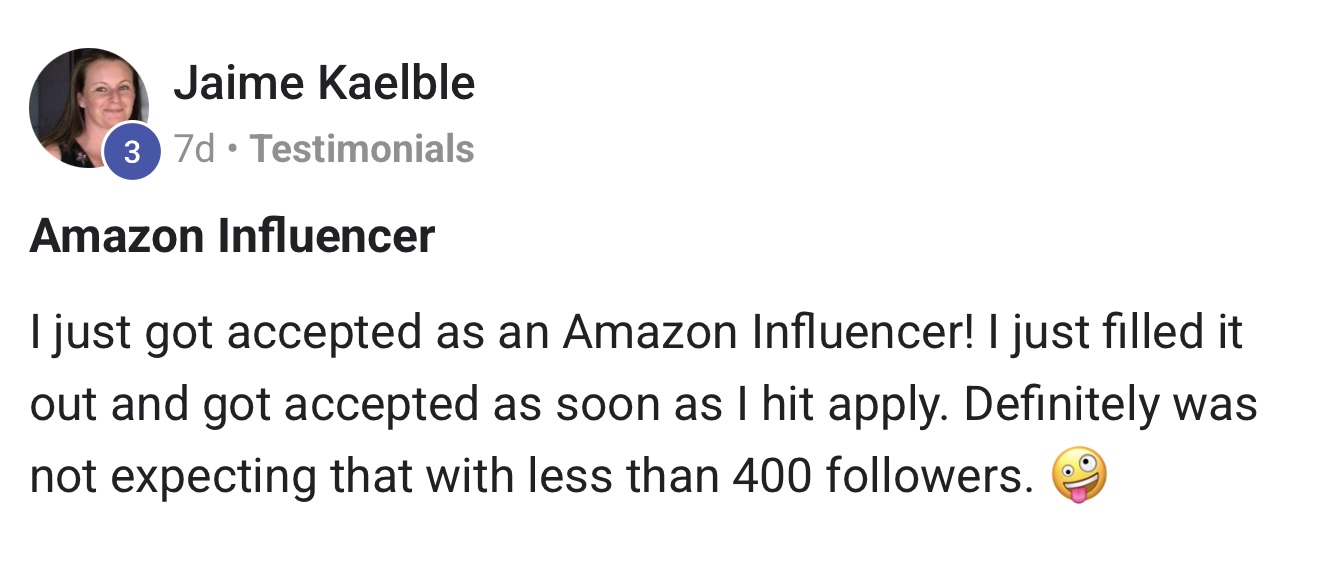The image size is (1319, 574).
Task: Click the zany face emoji in the post
Action: click(x=1079, y=479)
